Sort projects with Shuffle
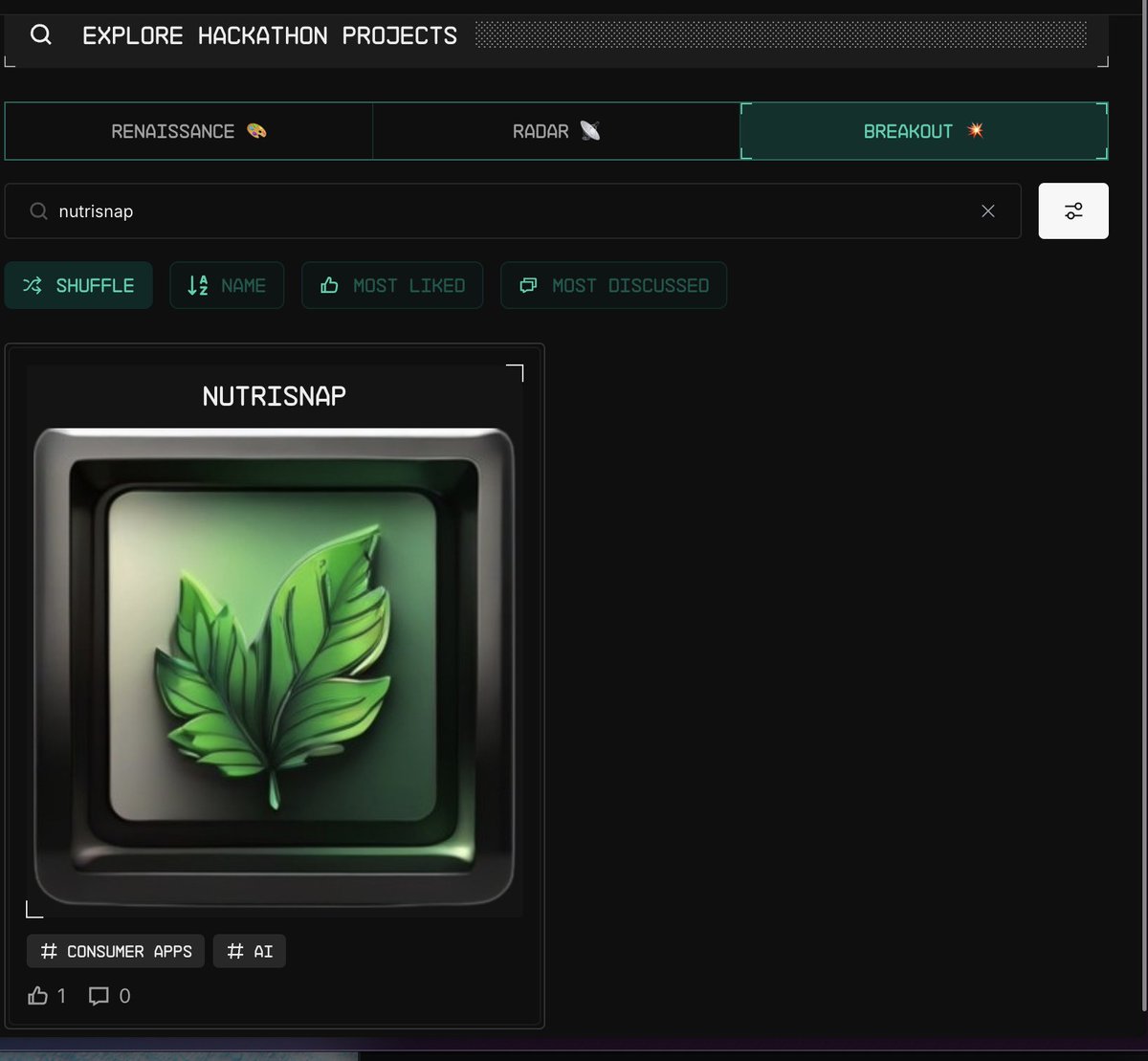Image resolution: width=1148 pixels, height=1061 pixels. point(78,285)
